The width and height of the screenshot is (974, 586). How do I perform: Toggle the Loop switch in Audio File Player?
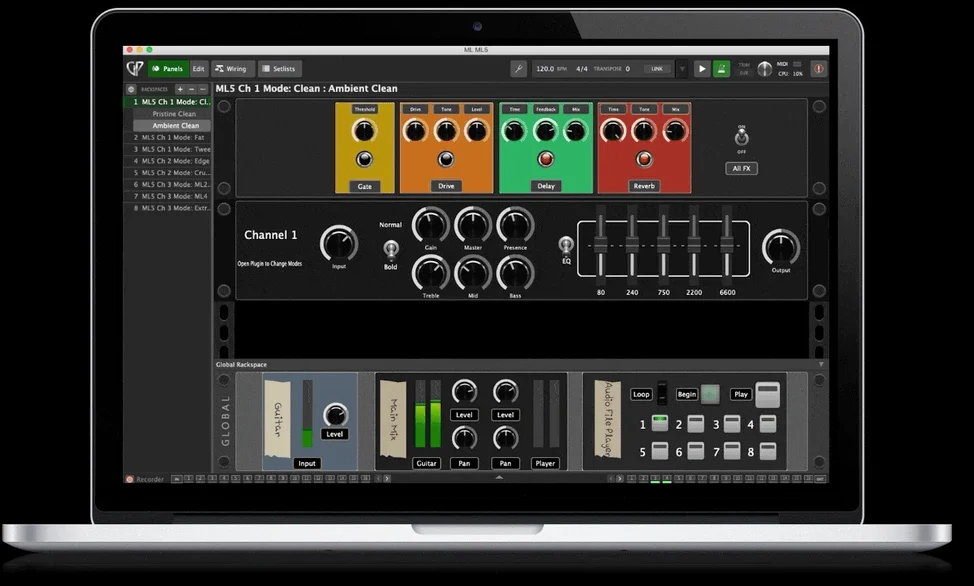pos(662,393)
